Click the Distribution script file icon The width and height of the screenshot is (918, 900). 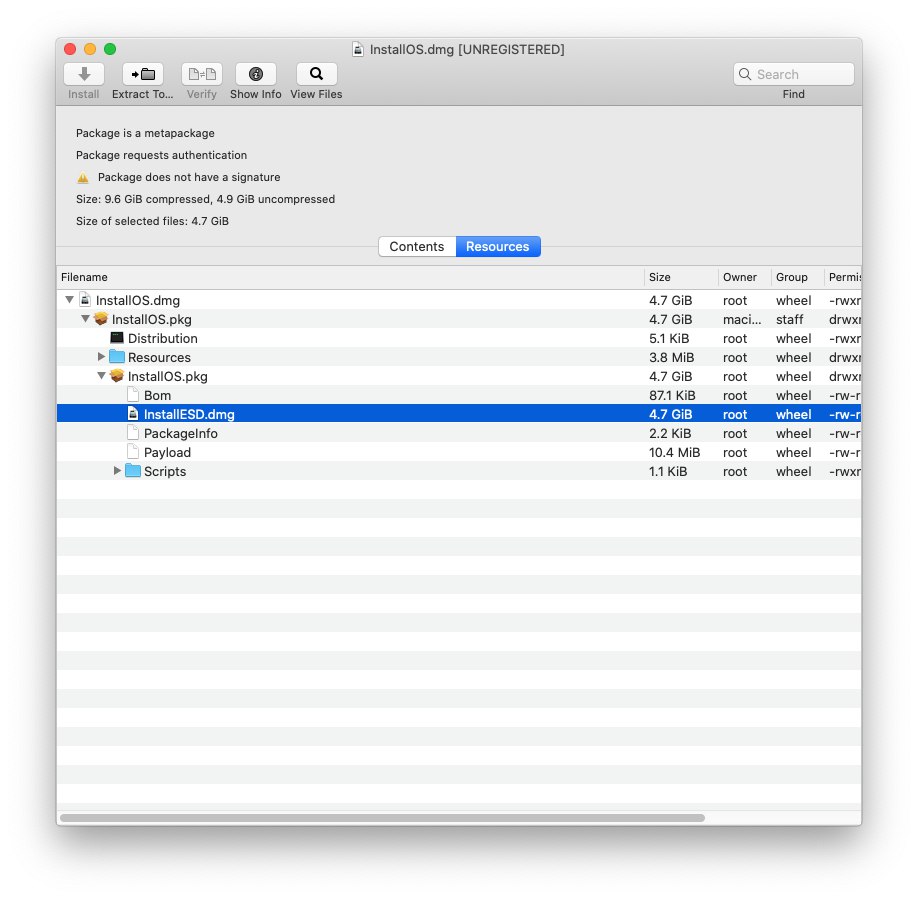(x=117, y=338)
